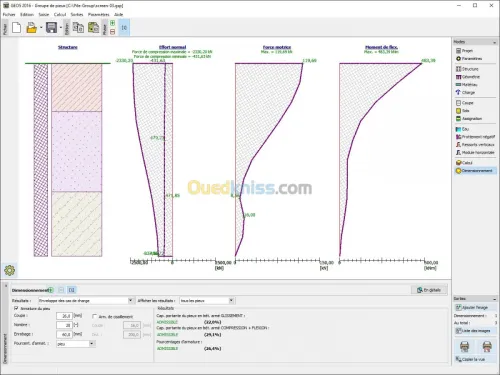Click the settings gear icon on left
Viewport: 500px width, 375px height.
pyautogui.click(x=10, y=270)
